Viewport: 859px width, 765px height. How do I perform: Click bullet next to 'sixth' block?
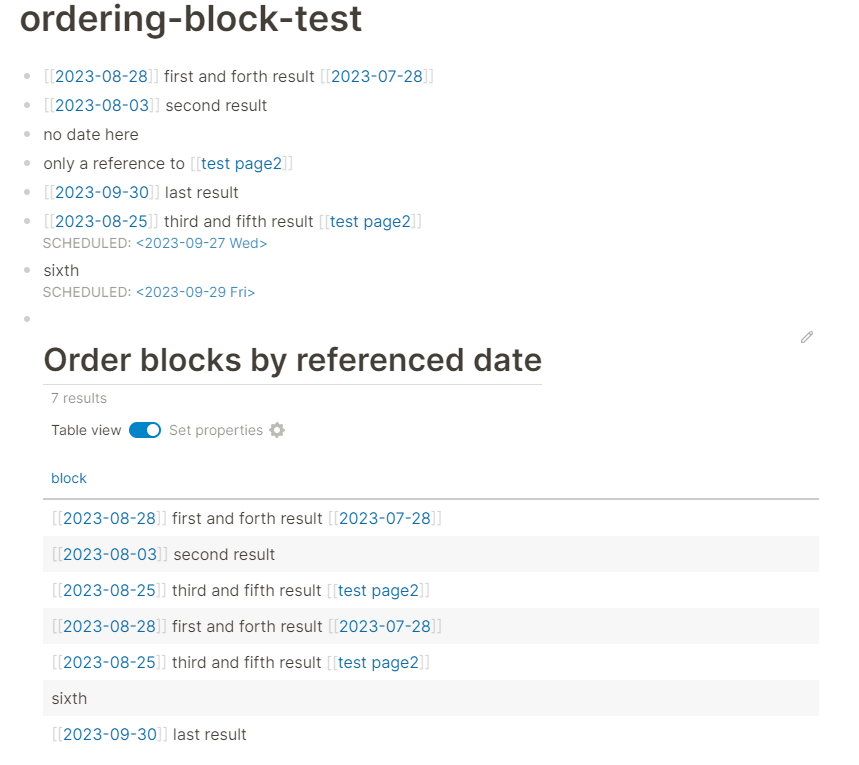pos(27,270)
